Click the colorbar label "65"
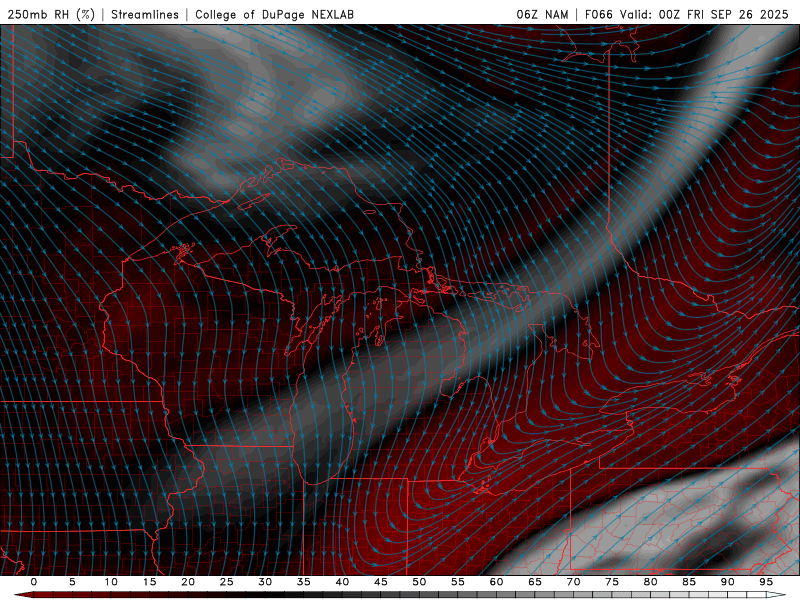This screenshot has width=800, height=600. [535, 582]
